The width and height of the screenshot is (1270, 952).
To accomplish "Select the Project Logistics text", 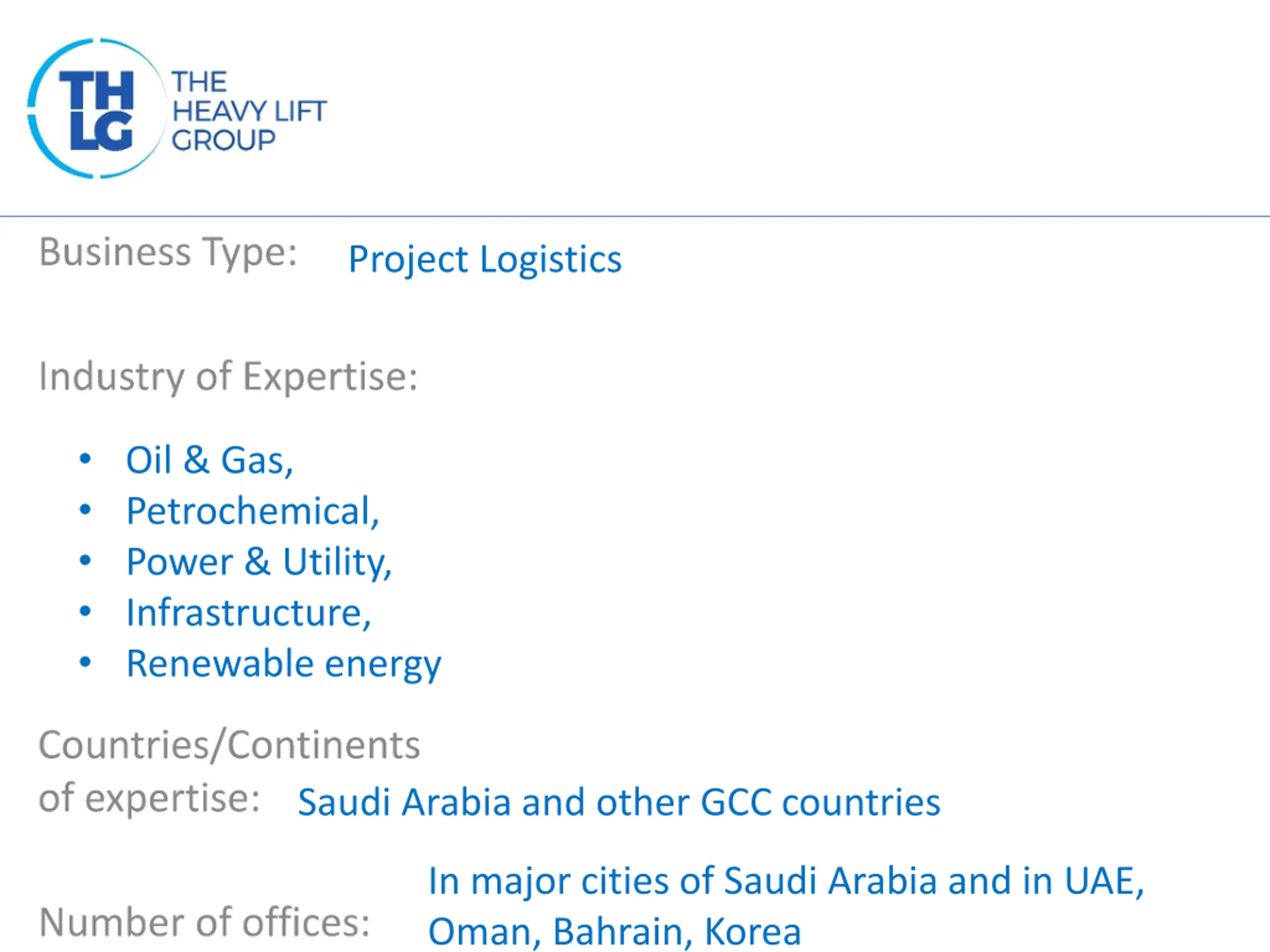I will pyautogui.click(x=485, y=260).
